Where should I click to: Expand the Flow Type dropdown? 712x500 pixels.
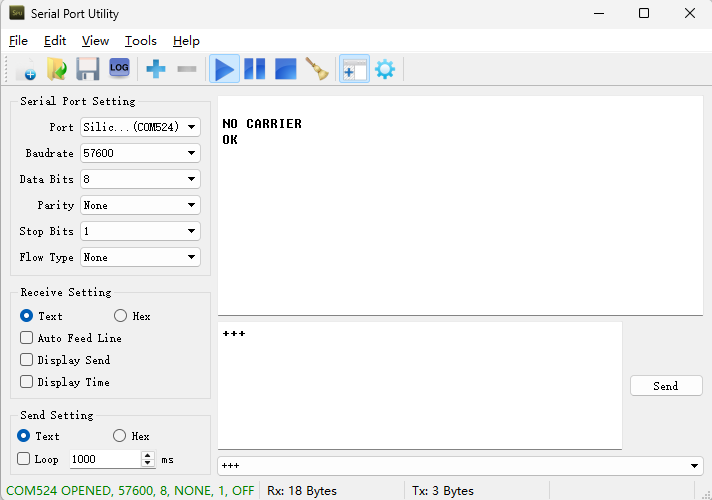point(140,257)
